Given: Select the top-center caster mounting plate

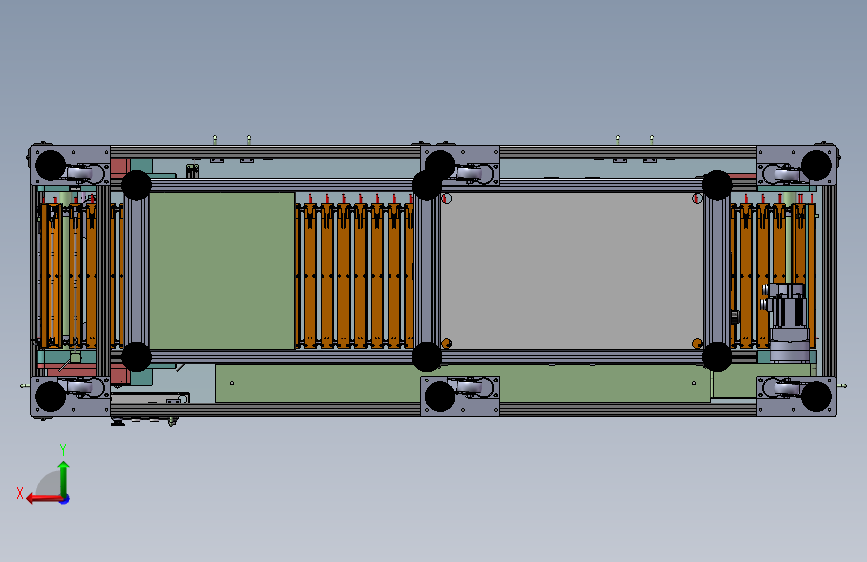Looking at the screenshot, I should [x=460, y=165].
